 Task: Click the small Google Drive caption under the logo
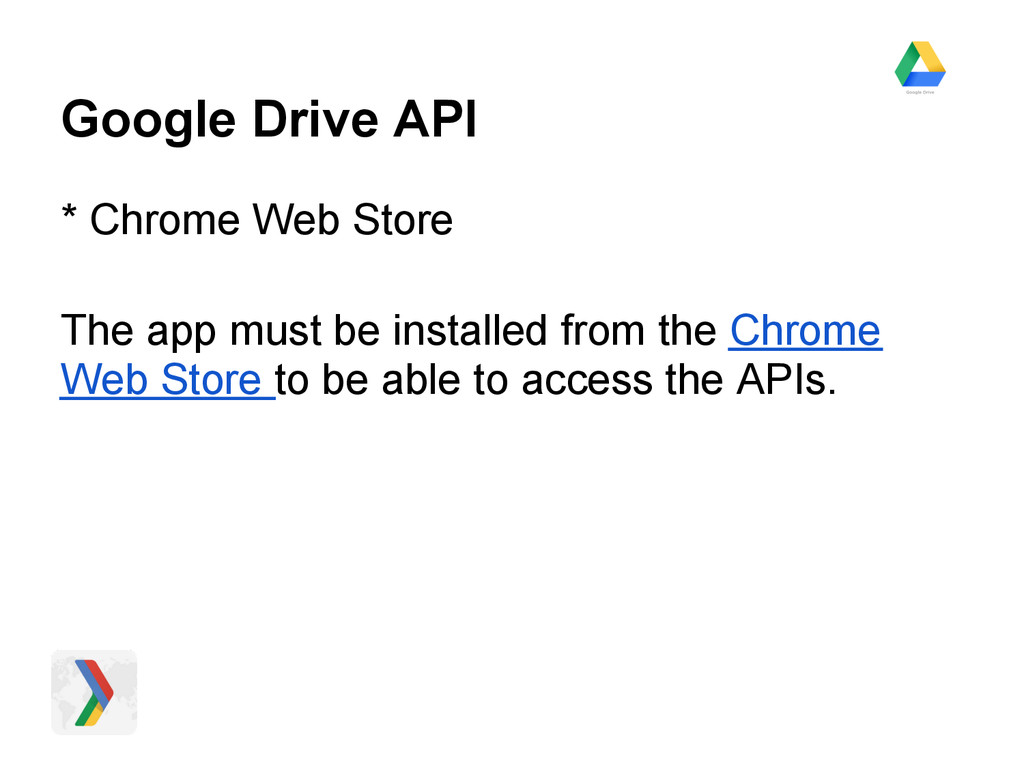(x=920, y=92)
